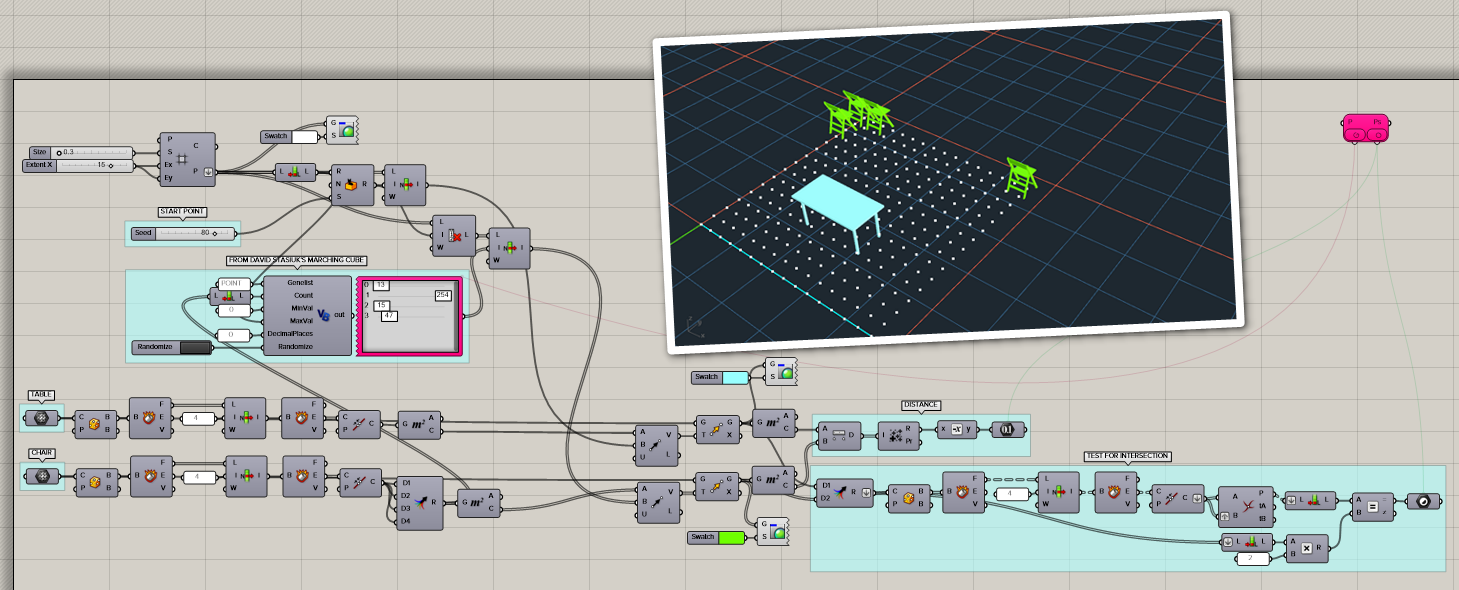
Task: Select the D1 D2 merge in the intersection group
Action: pos(844,492)
